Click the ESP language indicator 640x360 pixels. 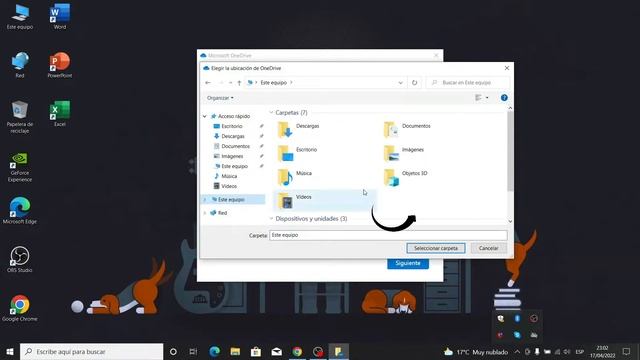pyautogui.click(x=580, y=351)
